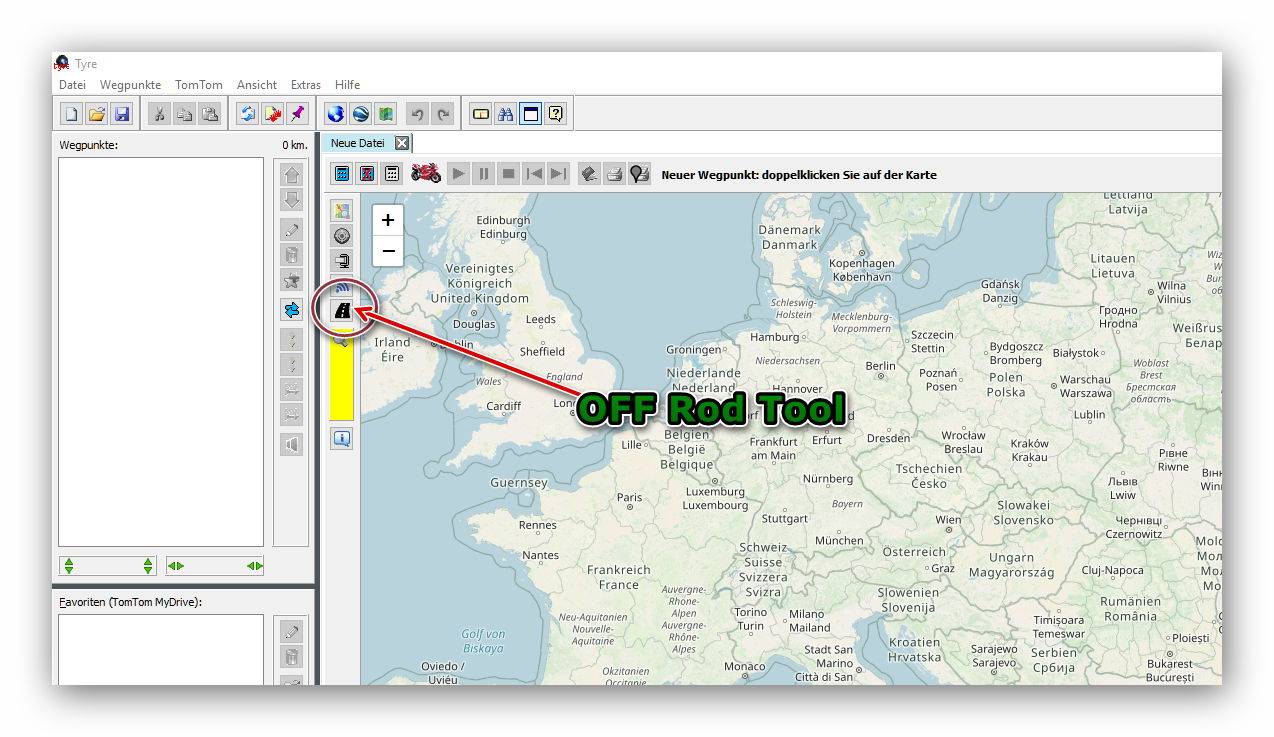The image size is (1274, 737).
Task: Zoom in the map with plus button
Action: pos(388,220)
